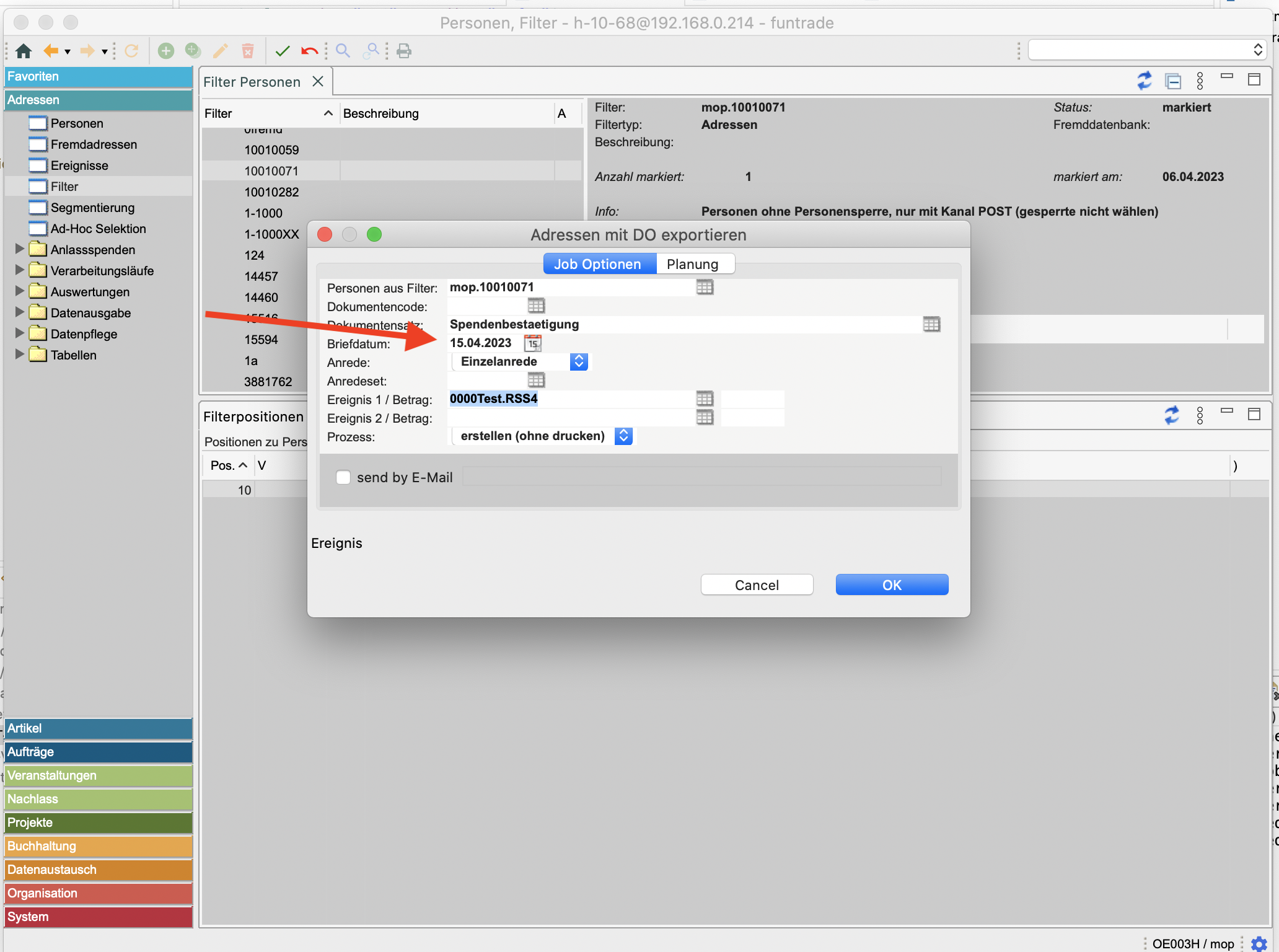Click the magnifier search icon
The height and width of the screenshot is (952, 1279).
[343, 51]
